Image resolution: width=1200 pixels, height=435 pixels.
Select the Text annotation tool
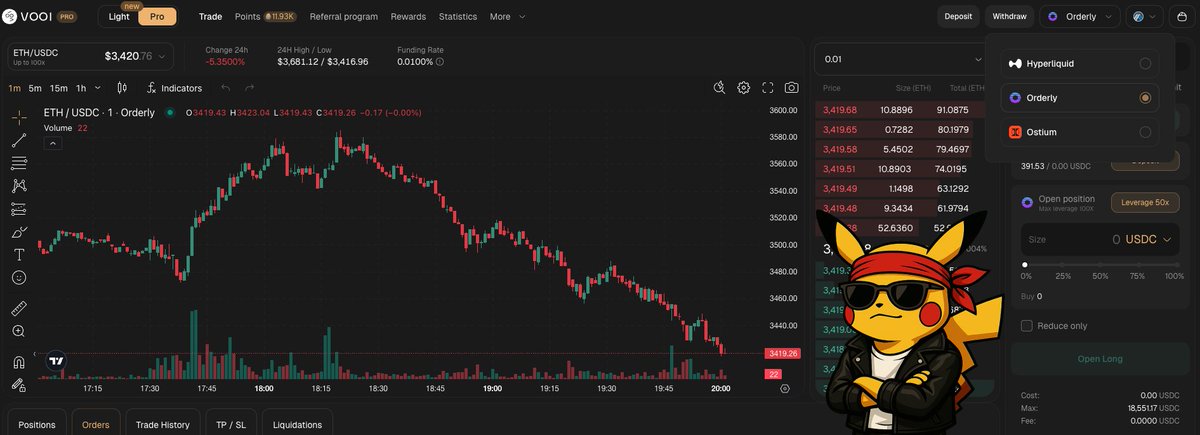(19, 254)
